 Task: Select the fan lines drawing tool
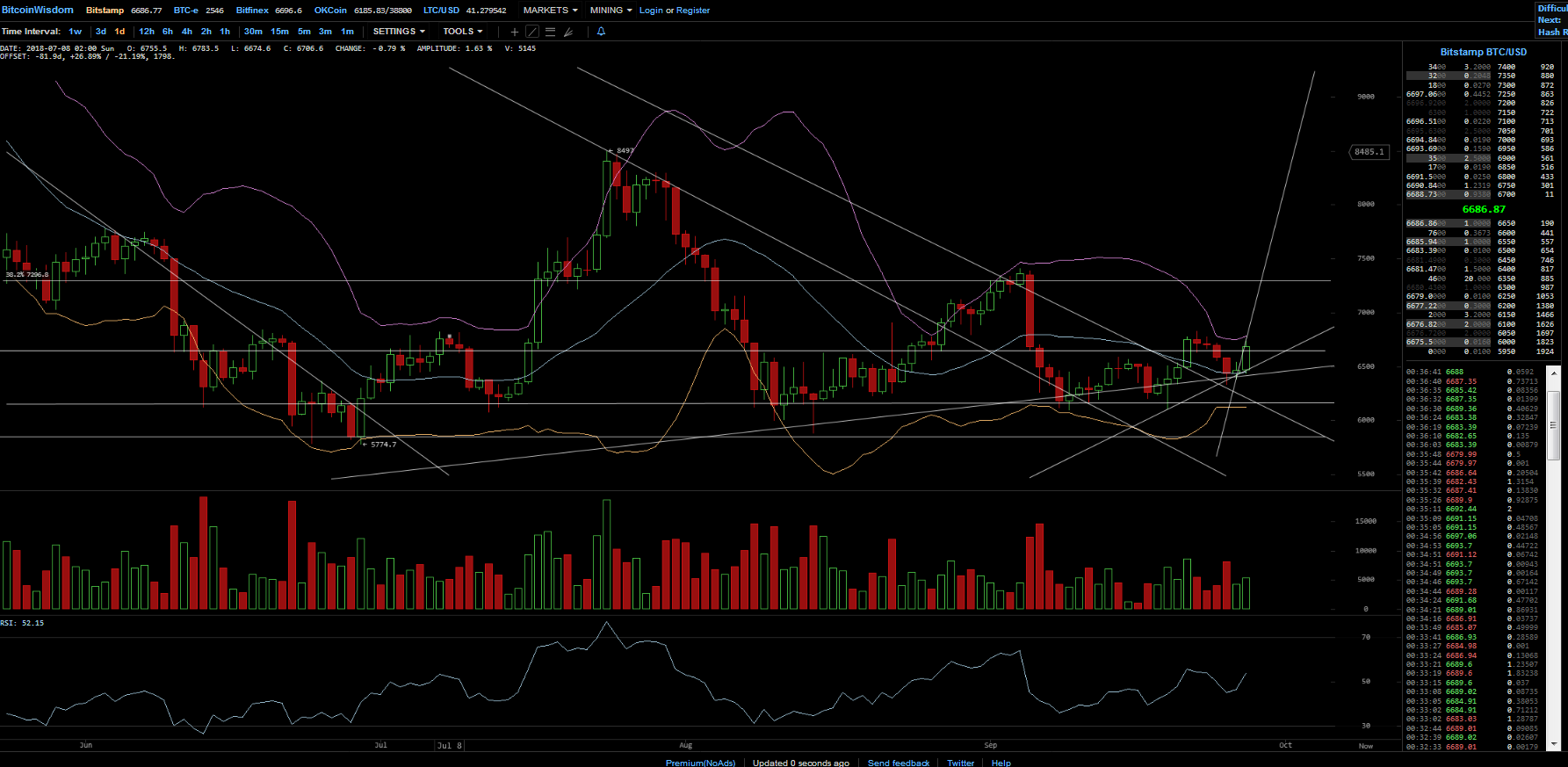[x=568, y=32]
